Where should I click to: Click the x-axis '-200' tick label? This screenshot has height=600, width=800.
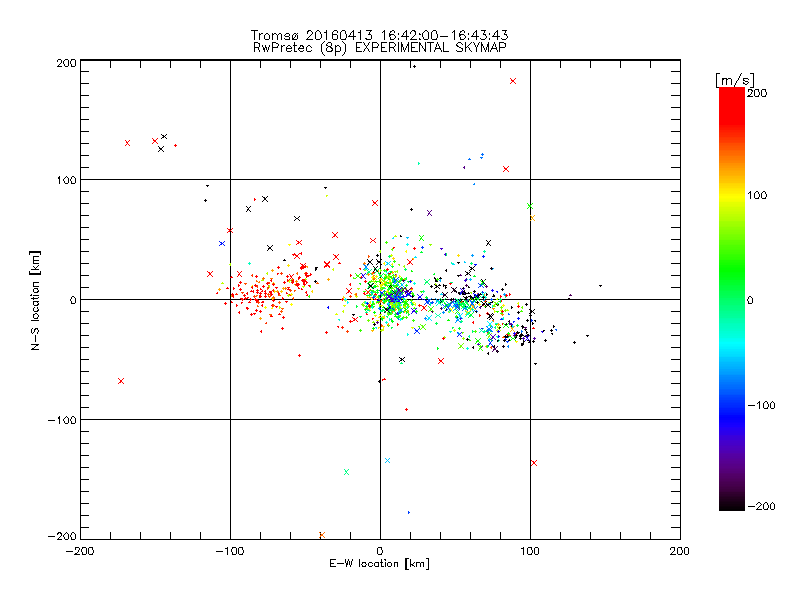pos(80,552)
